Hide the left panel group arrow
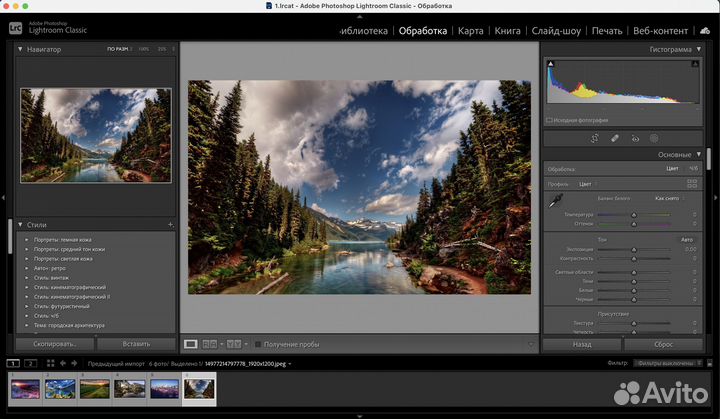The height and width of the screenshot is (419, 720). pyautogui.click(x=3, y=198)
